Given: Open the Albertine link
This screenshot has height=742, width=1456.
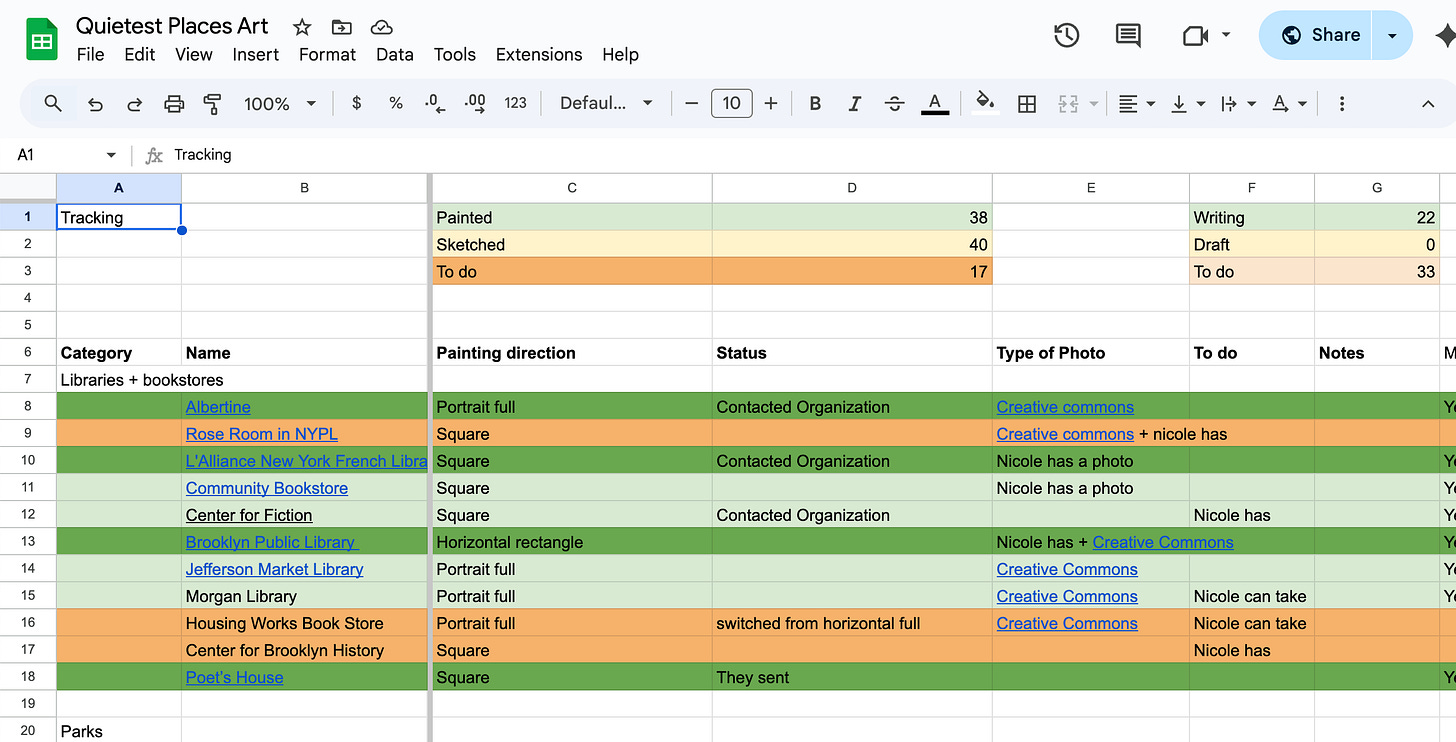Looking at the screenshot, I should 218,407.
